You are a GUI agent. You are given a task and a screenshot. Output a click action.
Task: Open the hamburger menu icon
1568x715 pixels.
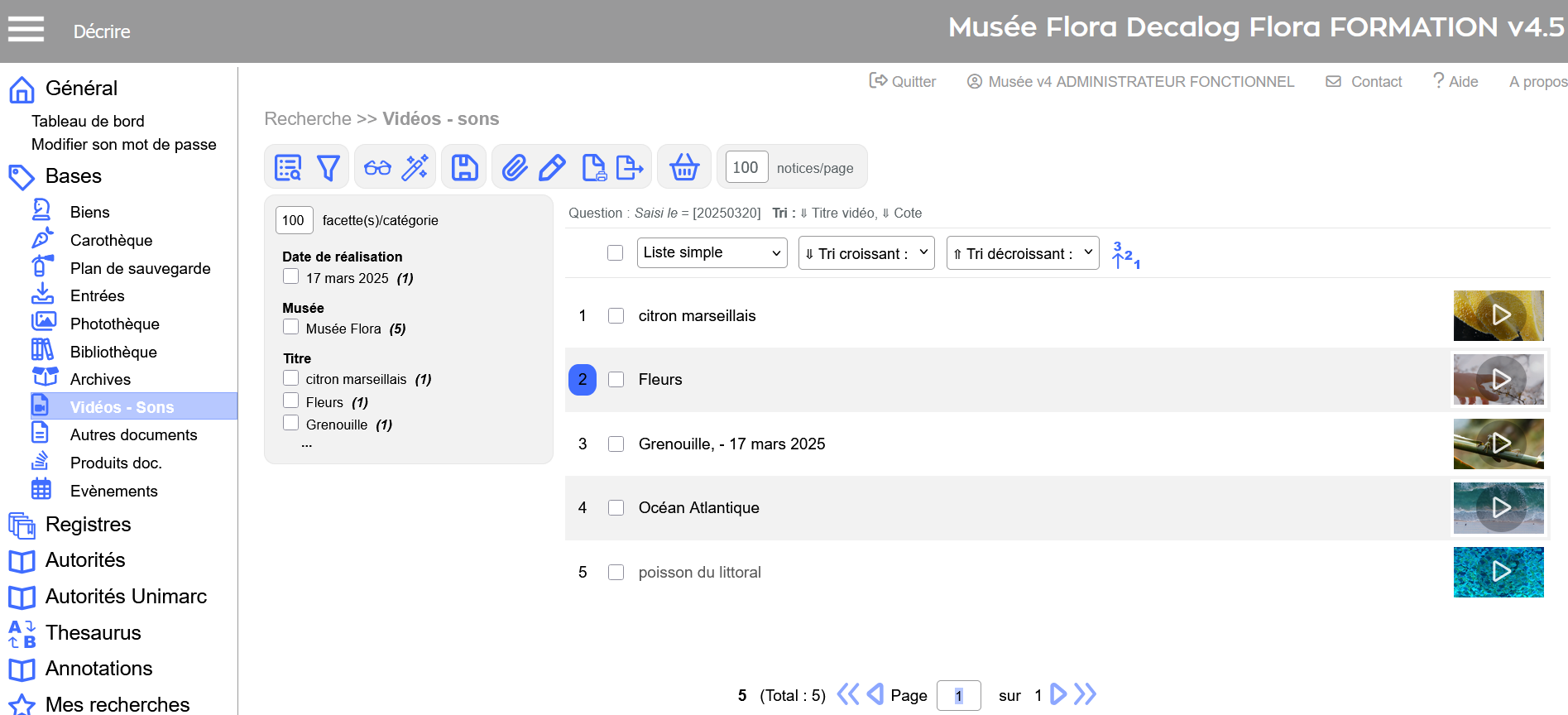[x=26, y=30]
